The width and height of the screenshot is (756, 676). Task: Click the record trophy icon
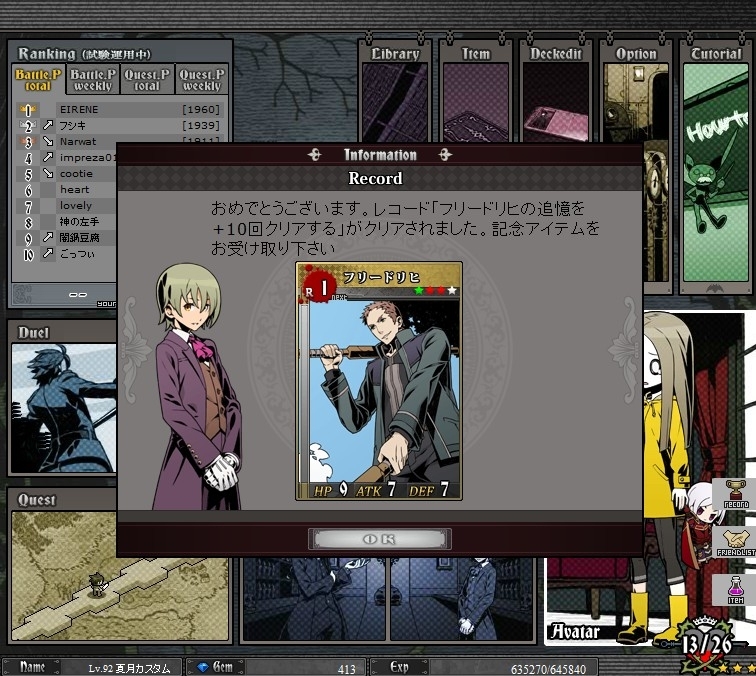[735, 494]
